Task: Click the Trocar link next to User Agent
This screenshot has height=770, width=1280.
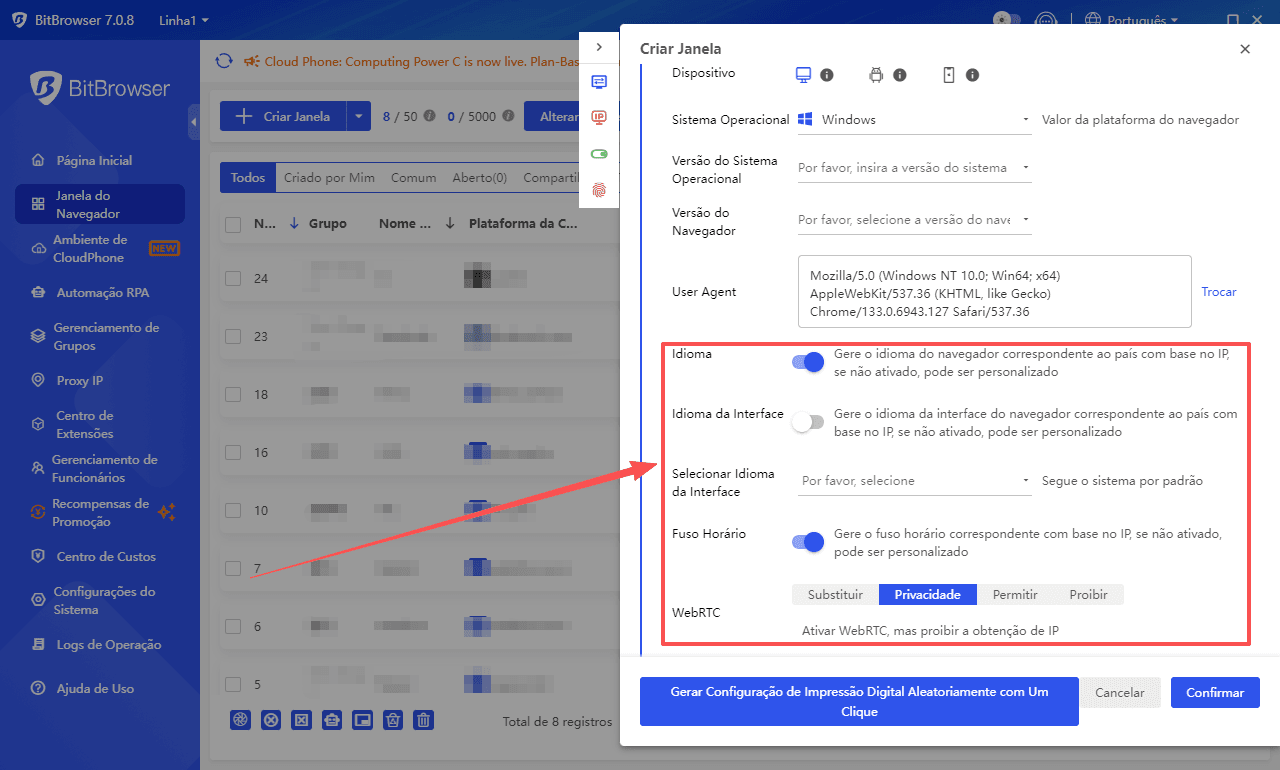Action: tap(1218, 291)
